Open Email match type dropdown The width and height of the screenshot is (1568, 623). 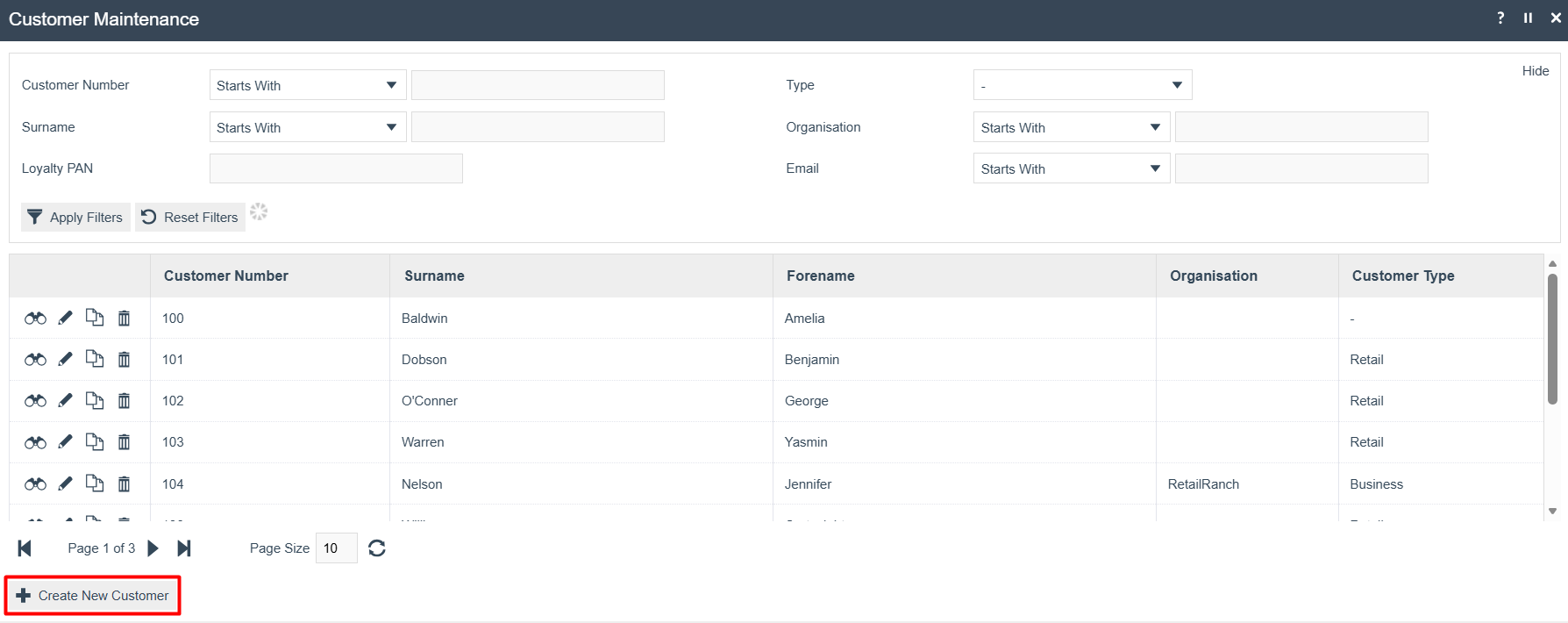click(1072, 168)
